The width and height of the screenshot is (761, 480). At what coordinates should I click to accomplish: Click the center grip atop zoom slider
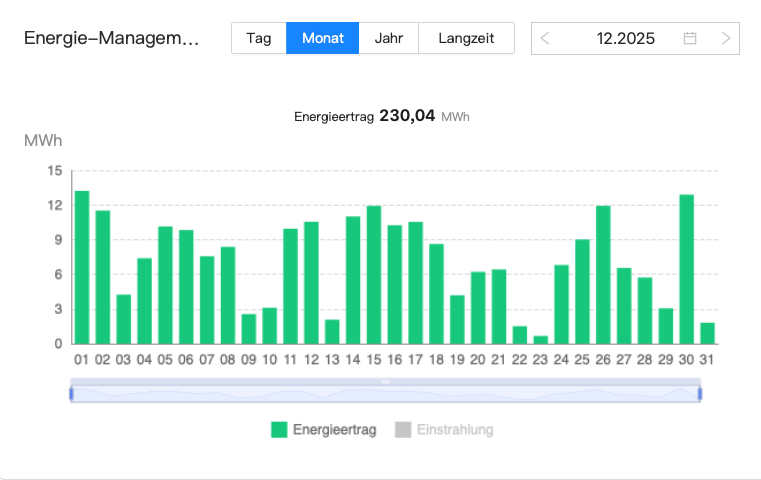click(x=385, y=382)
